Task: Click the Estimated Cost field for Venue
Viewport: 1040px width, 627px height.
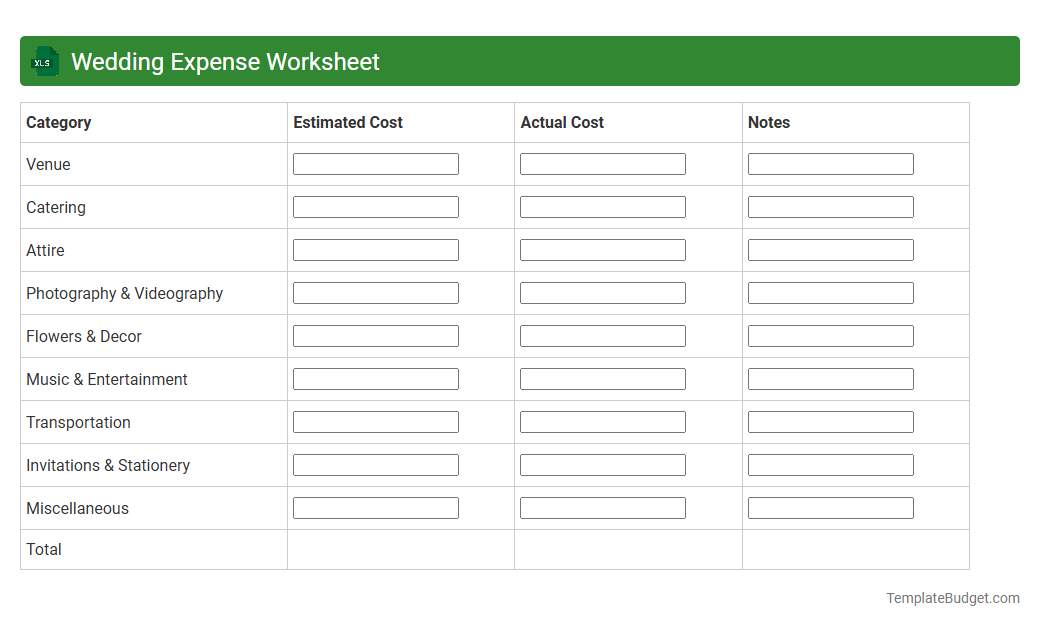Action: pyautogui.click(x=375, y=163)
